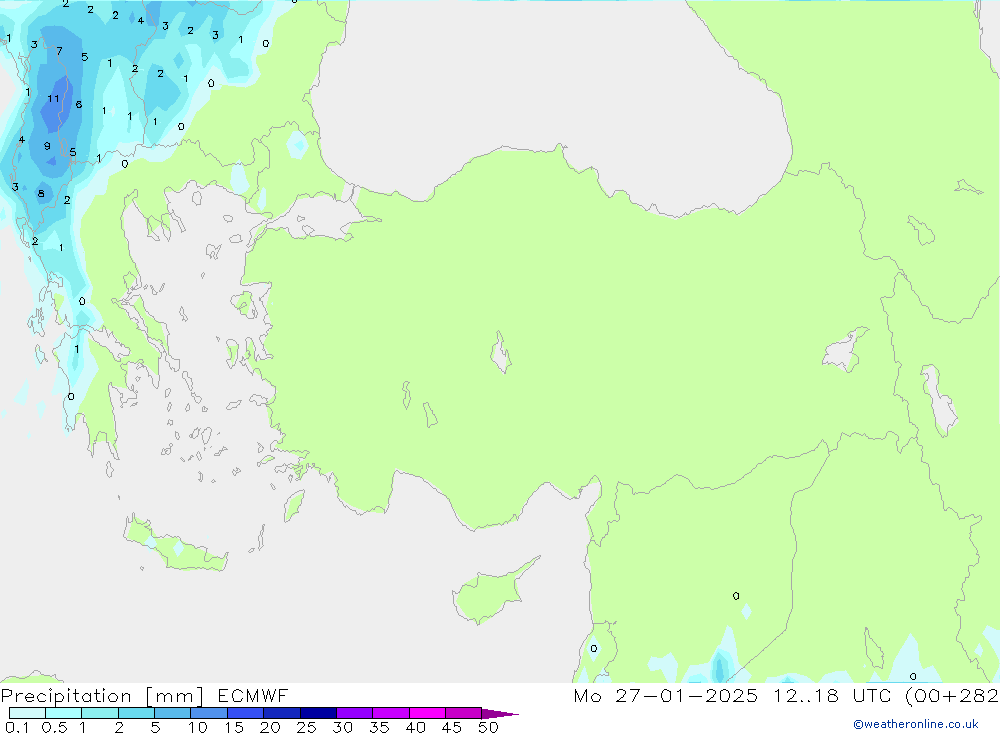This screenshot has height=733, width=1000.
Task: Pick the 1–2 mm legend color swatch
Action: 100,713
